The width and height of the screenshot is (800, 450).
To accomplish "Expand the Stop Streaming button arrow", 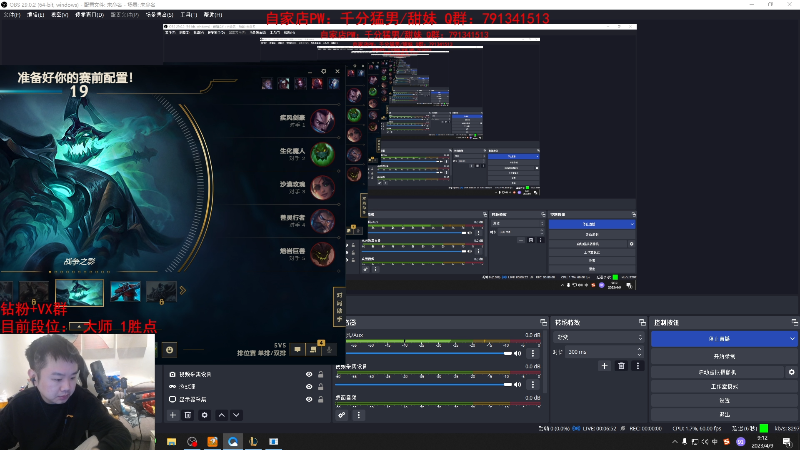I will (x=792, y=339).
